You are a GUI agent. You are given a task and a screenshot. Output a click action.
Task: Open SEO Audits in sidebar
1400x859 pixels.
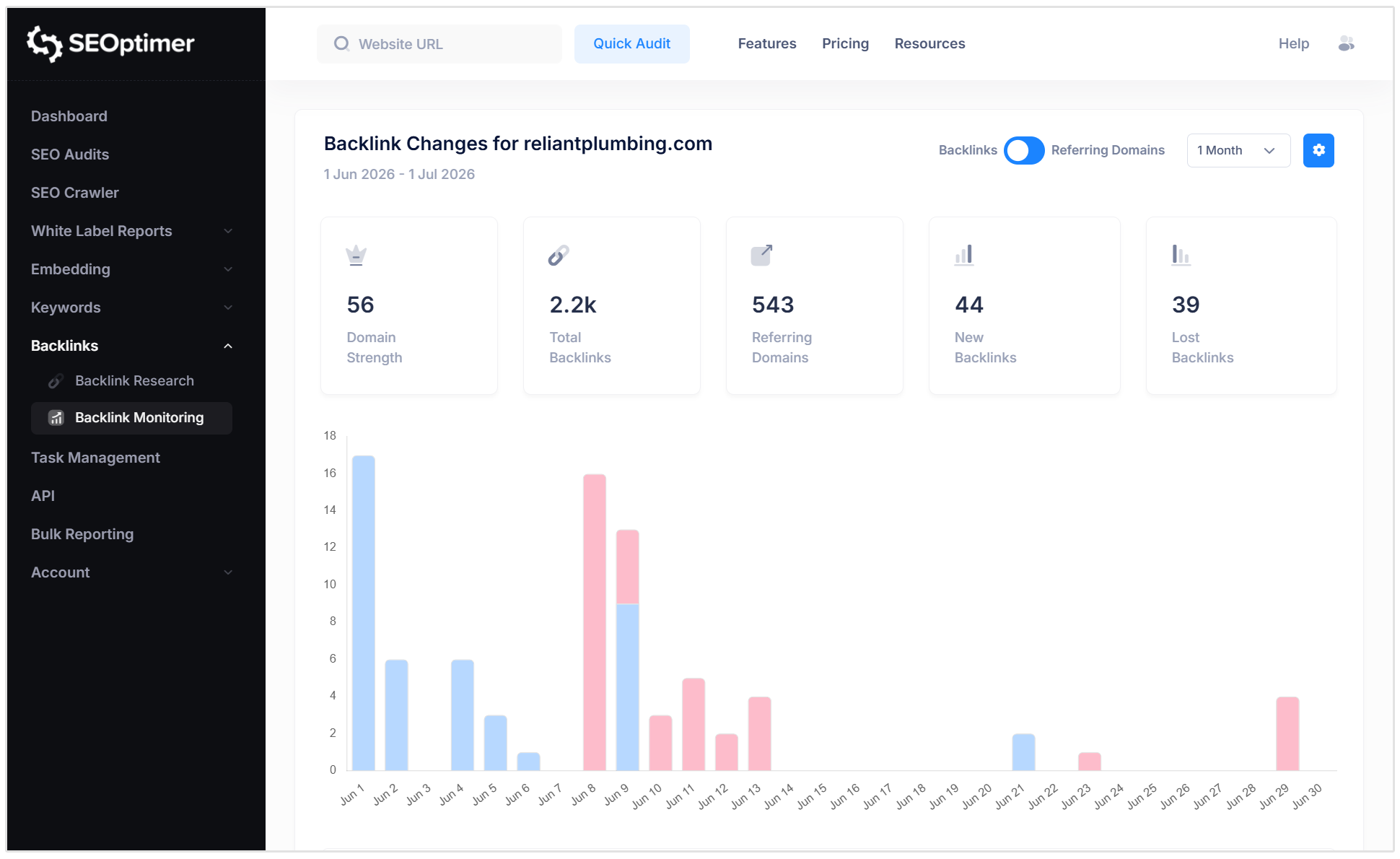tap(70, 154)
